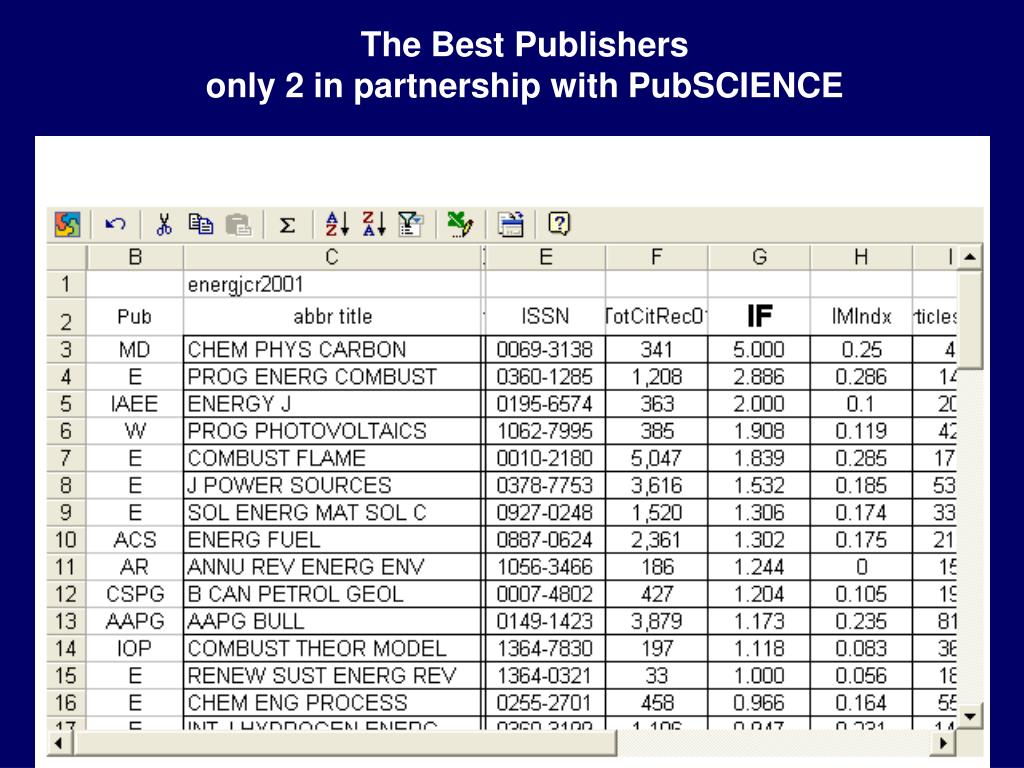This screenshot has width=1024, height=768.
Task: Select column C header
Action: click(x=332, y=257)
